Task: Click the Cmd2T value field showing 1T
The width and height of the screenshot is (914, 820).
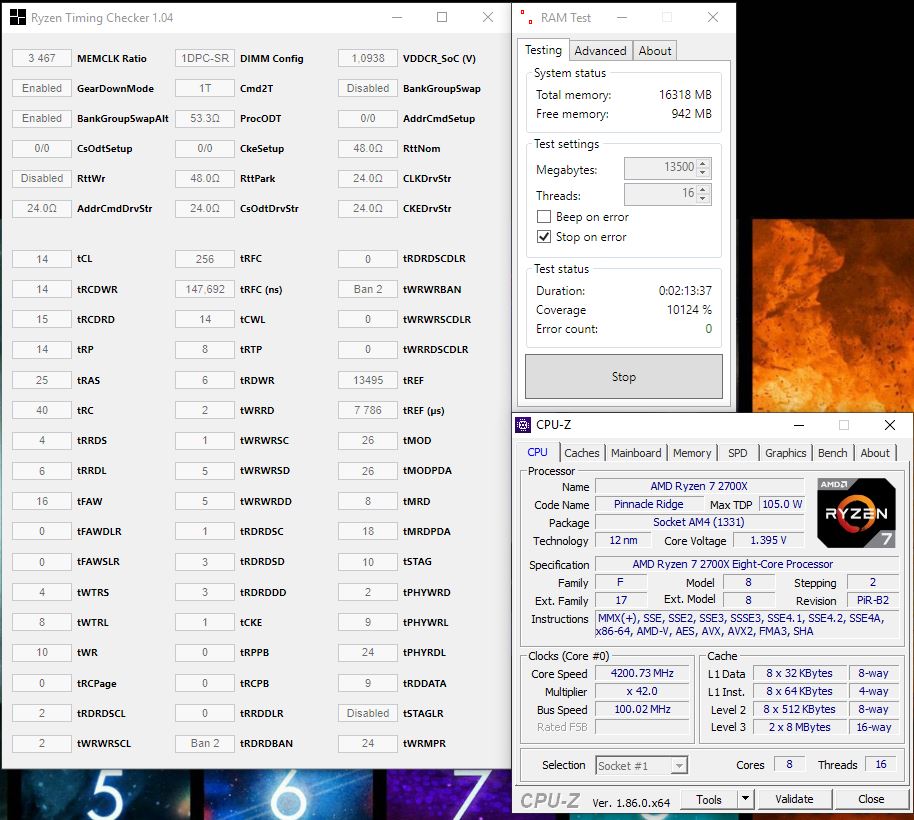Action: coord(205,88)
